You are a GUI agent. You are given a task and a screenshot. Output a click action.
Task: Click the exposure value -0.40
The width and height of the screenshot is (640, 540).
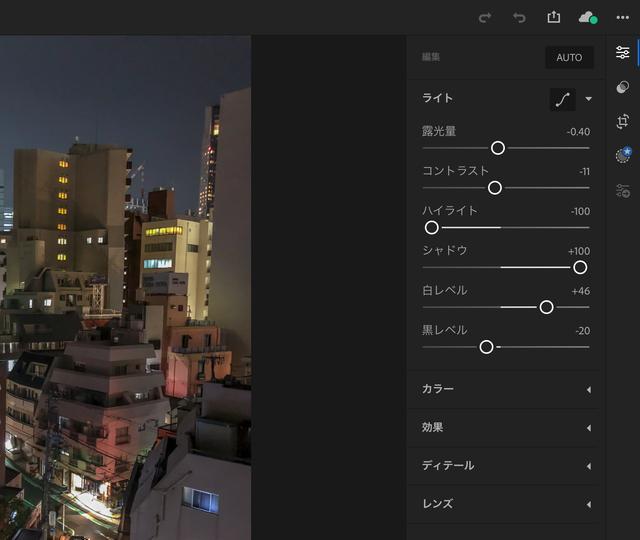click(578, 132)
